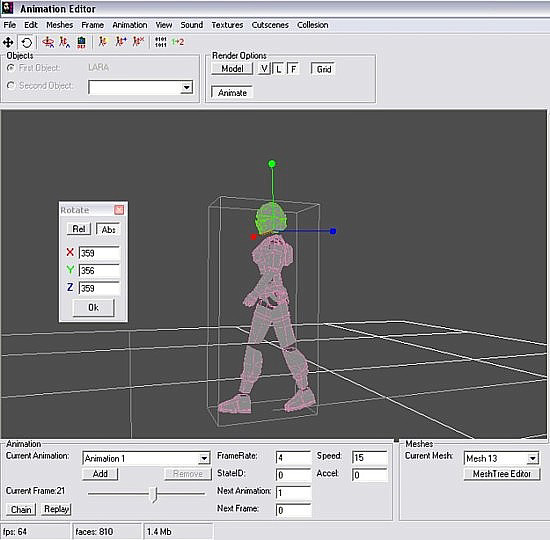Click the binary 0101 toolbar icon
Viewport: 550px width, 540px height.
pos(161,42)
